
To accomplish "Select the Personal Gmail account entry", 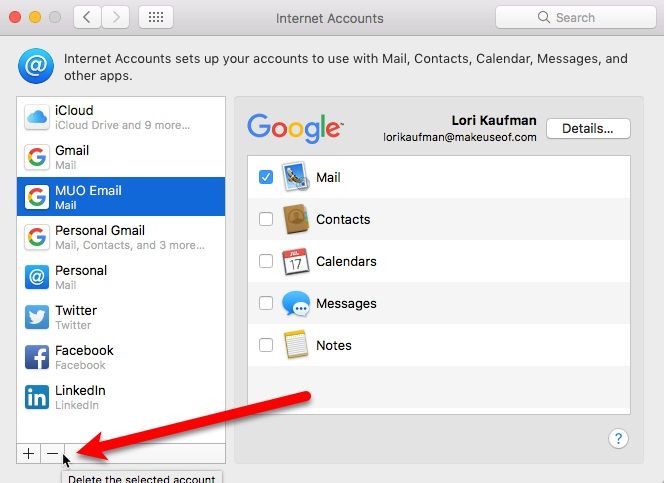I will pos(120,237).
